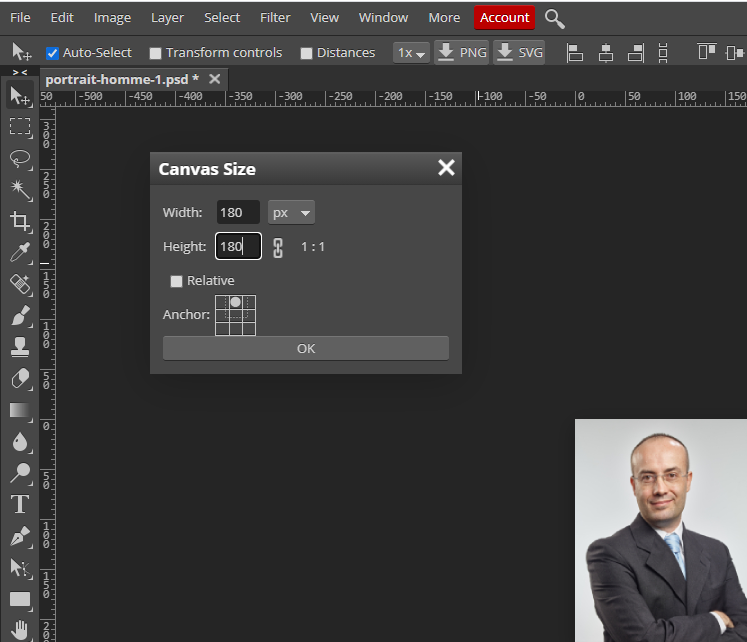The image size is (747, 642).
Task: Select the Lasso tool
Action: coord(20,158)
